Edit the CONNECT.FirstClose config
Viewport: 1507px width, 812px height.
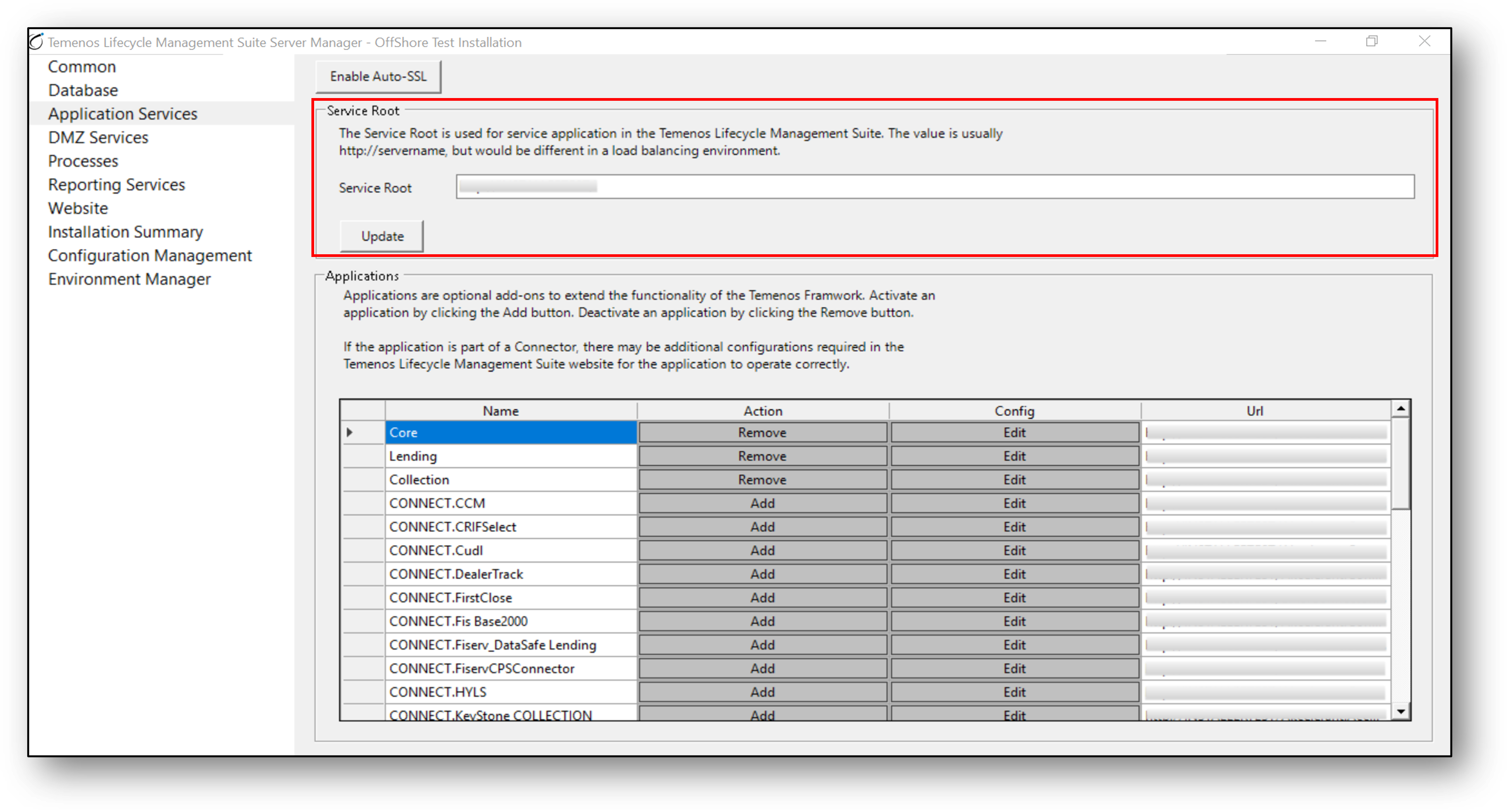1014,597
